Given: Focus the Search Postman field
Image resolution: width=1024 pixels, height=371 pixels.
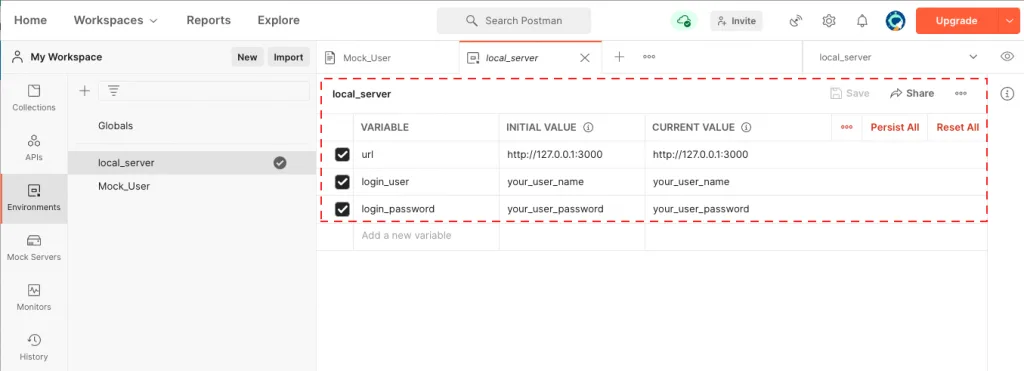Looking at the screenshot, I should pyautogui.click(x=514, y=21).
